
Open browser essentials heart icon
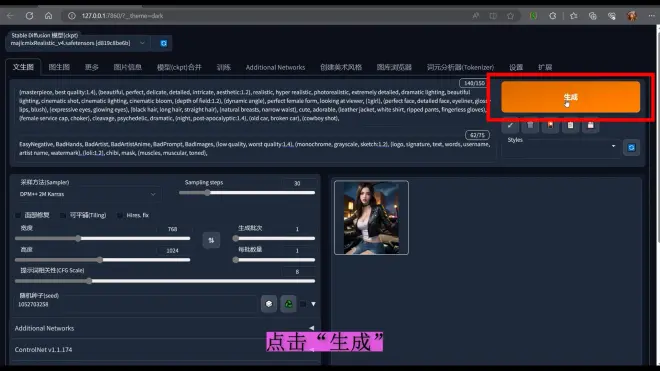[x=612, y=16]
